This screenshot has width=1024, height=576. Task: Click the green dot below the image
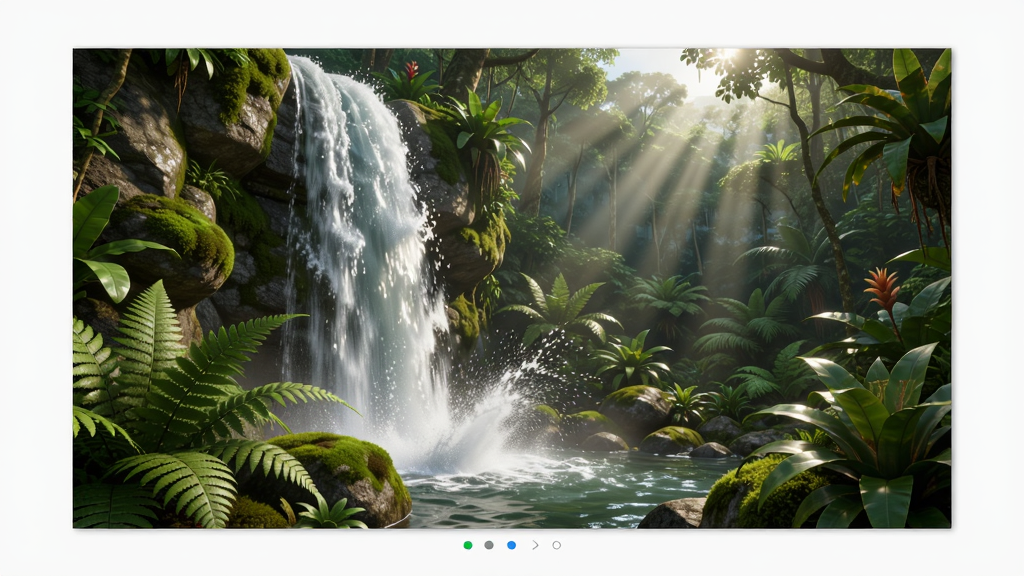pyautogui.click(x=468, y=545)
